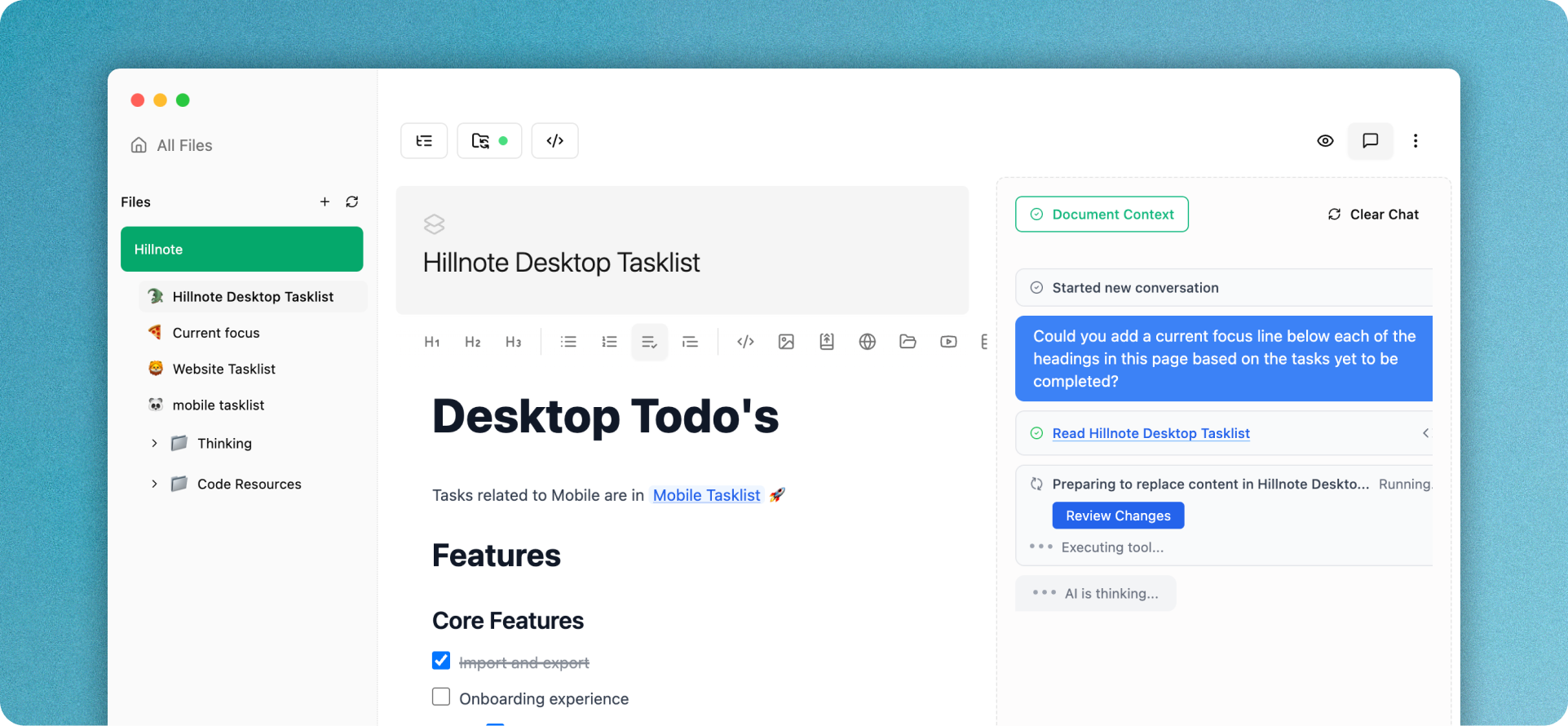Select the Hillnote workspace
1568x726 pixels.
point(242,249)
